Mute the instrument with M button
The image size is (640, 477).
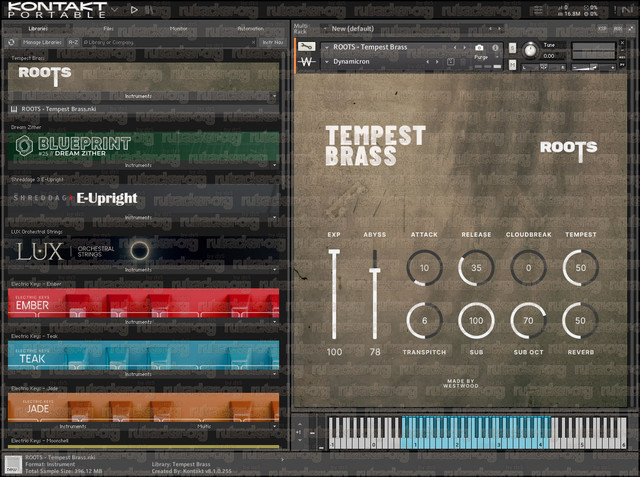(512, 64)
